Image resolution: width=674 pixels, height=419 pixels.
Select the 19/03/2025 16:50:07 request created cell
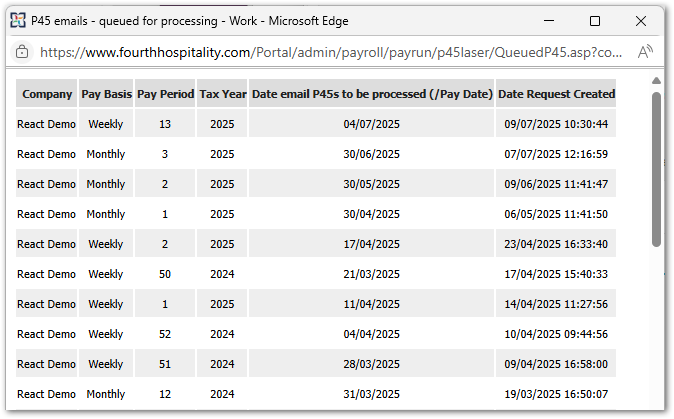pos(556,394)
